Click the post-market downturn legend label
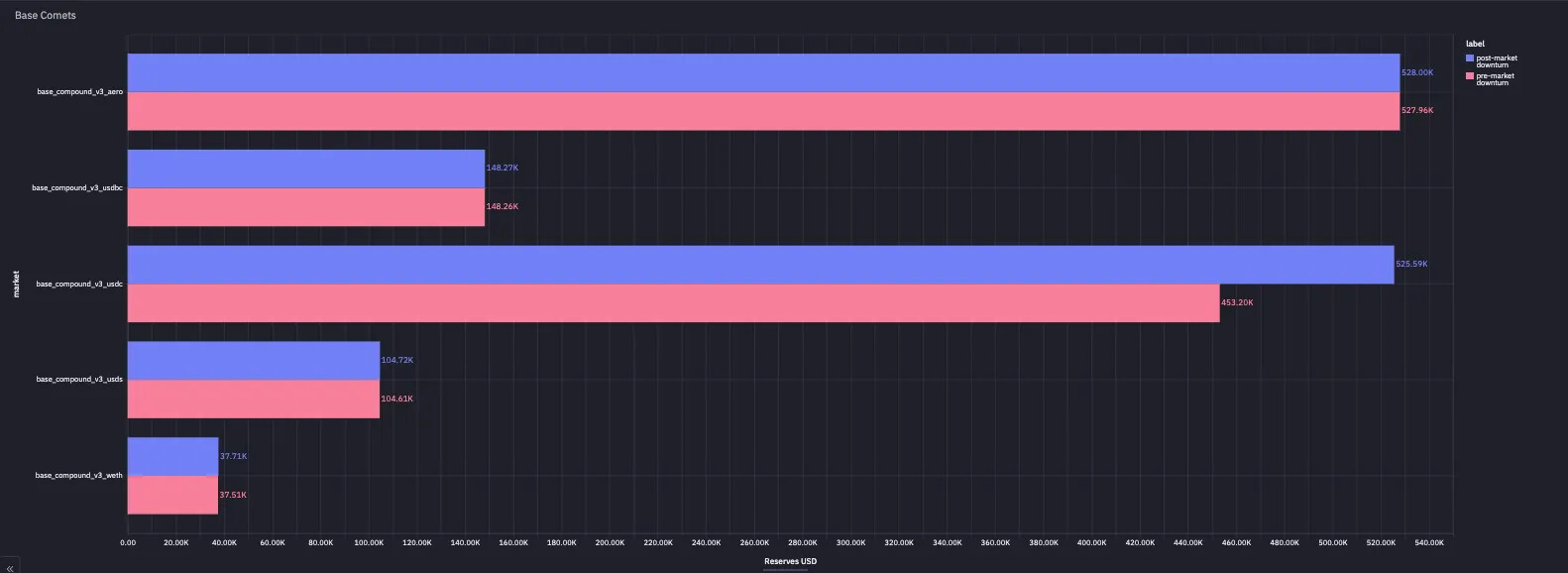This screenshot has width=1568, height=573. (1497, 61)
